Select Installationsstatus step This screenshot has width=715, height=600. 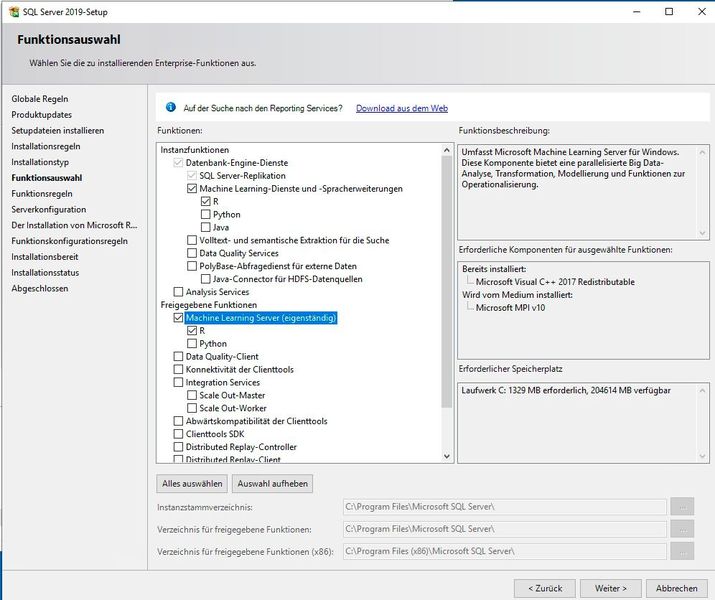tap(45, 273)
